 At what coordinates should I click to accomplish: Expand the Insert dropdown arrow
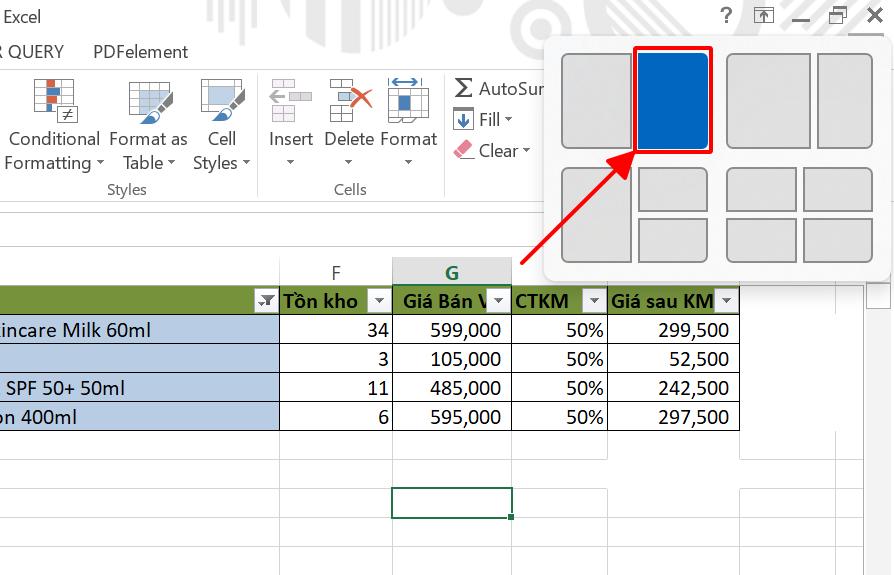[x=290, y=162]
